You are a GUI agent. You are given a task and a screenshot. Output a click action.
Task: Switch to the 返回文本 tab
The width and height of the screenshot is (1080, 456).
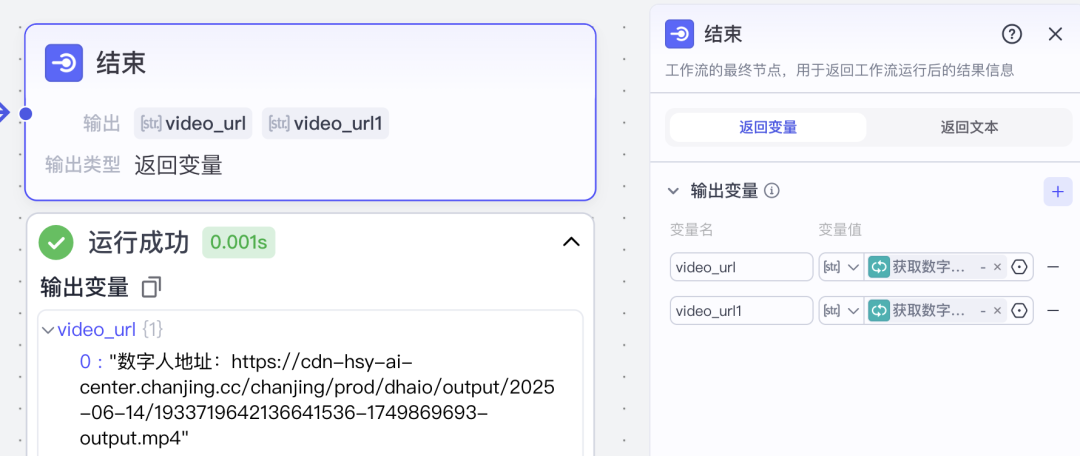coord(969,127)
